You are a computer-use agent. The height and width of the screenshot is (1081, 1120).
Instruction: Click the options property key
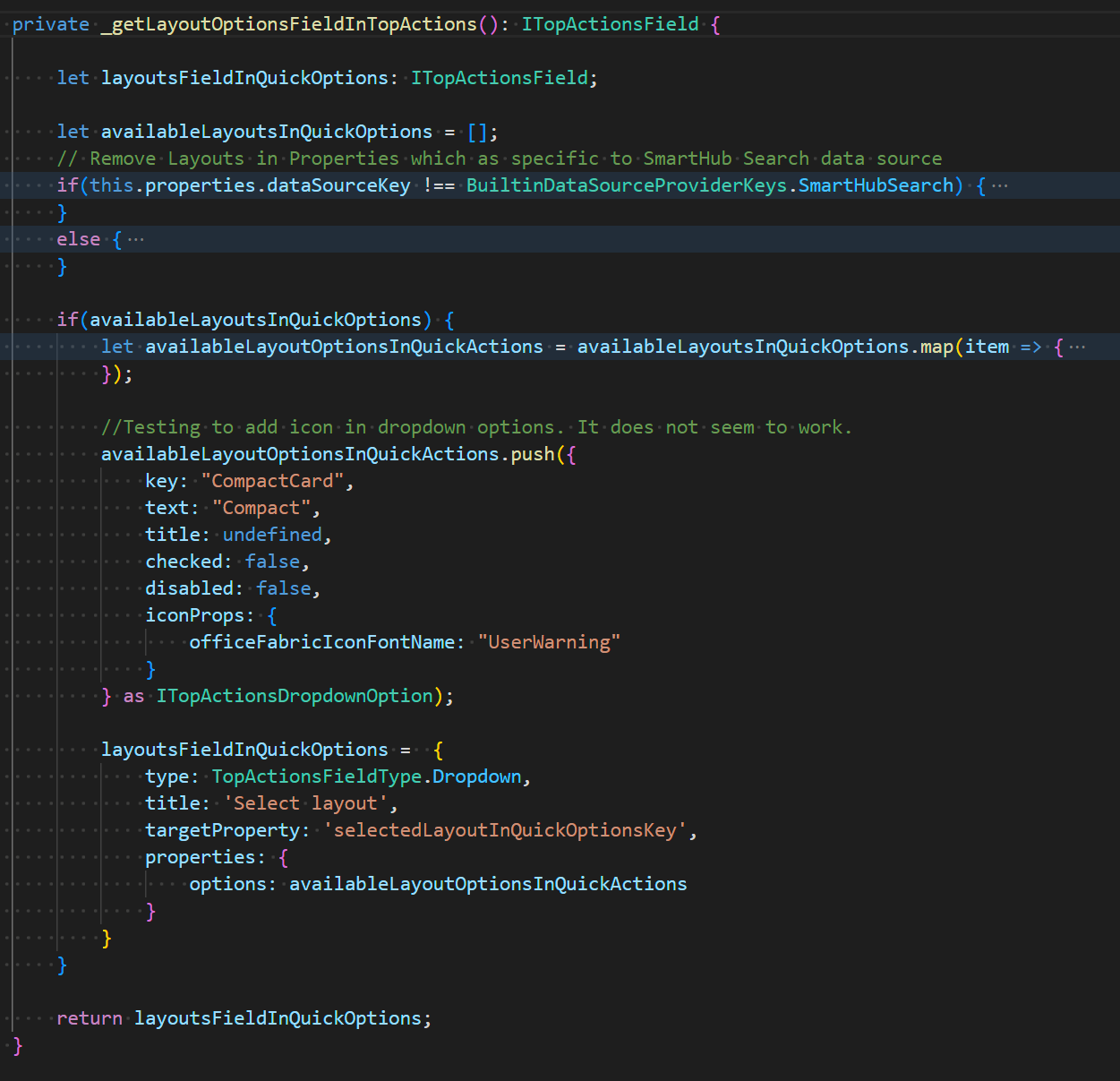click(x=228, y=884)
